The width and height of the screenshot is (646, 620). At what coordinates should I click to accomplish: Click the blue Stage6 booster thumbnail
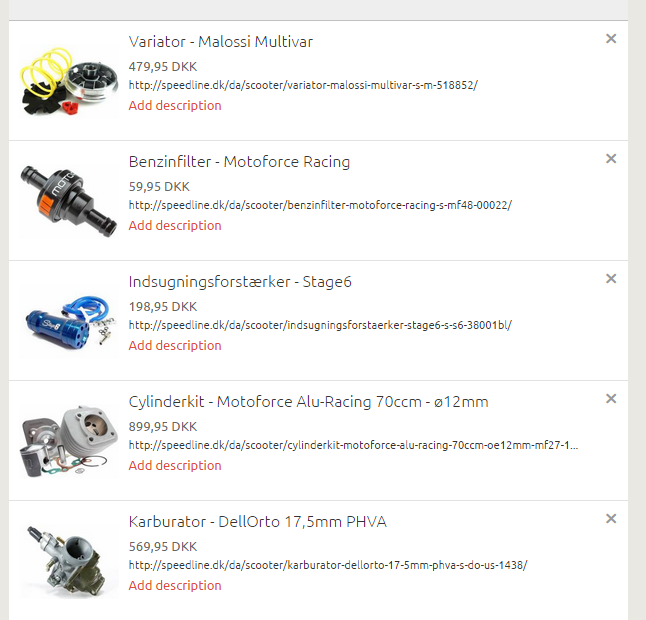pyautogui.click(x=69, y=321)
